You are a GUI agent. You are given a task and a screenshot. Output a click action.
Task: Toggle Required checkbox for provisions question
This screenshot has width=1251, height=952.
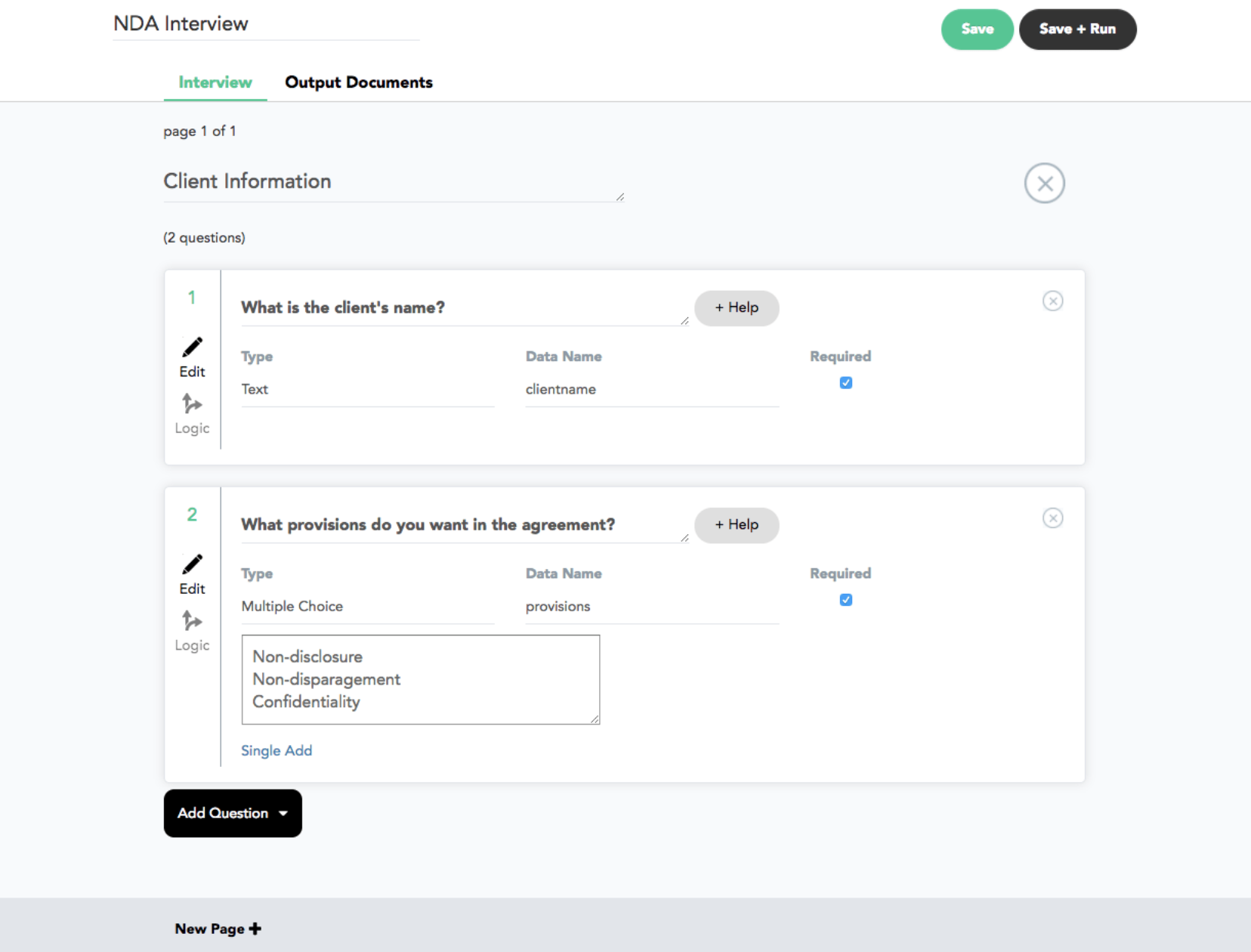pos(846,600)
